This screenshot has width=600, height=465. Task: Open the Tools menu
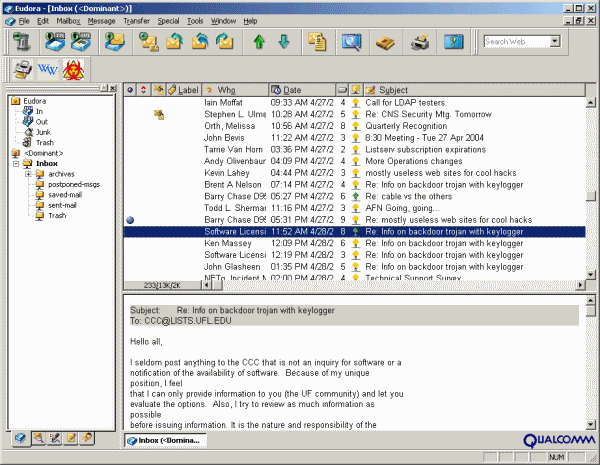[x=195, y=21]
